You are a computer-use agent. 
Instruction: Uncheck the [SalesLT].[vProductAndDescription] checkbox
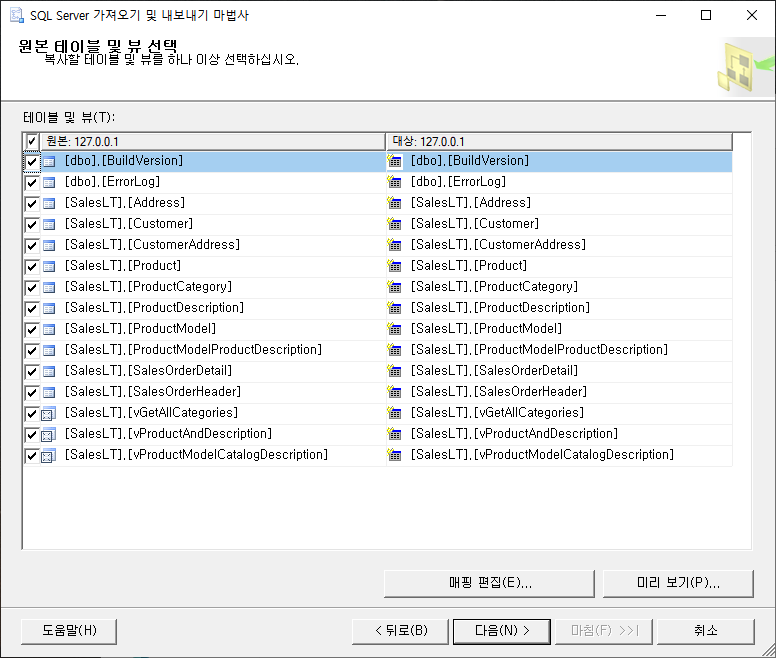[x=32, y=435]
